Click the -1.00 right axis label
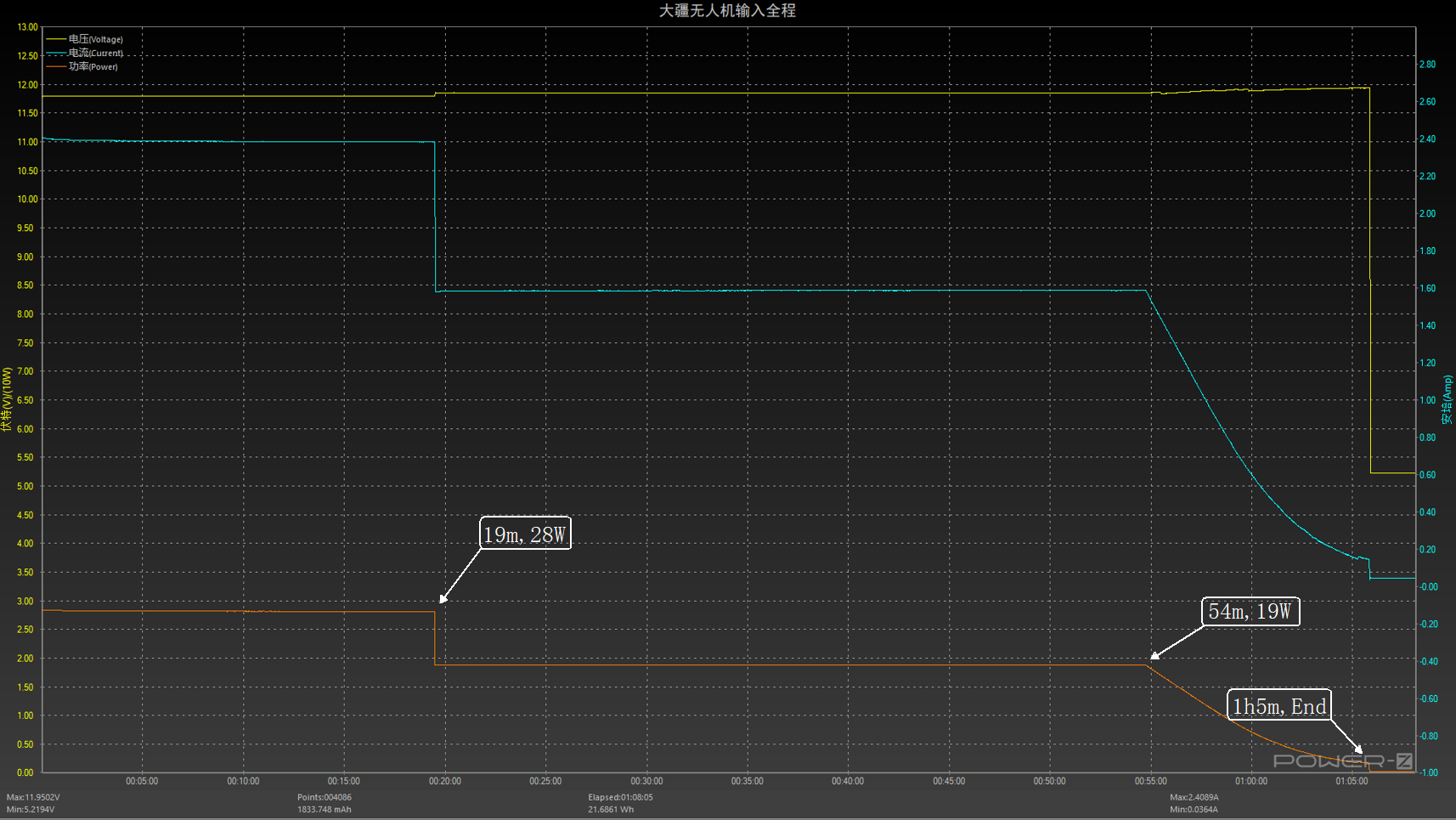 coord(1429,772)
